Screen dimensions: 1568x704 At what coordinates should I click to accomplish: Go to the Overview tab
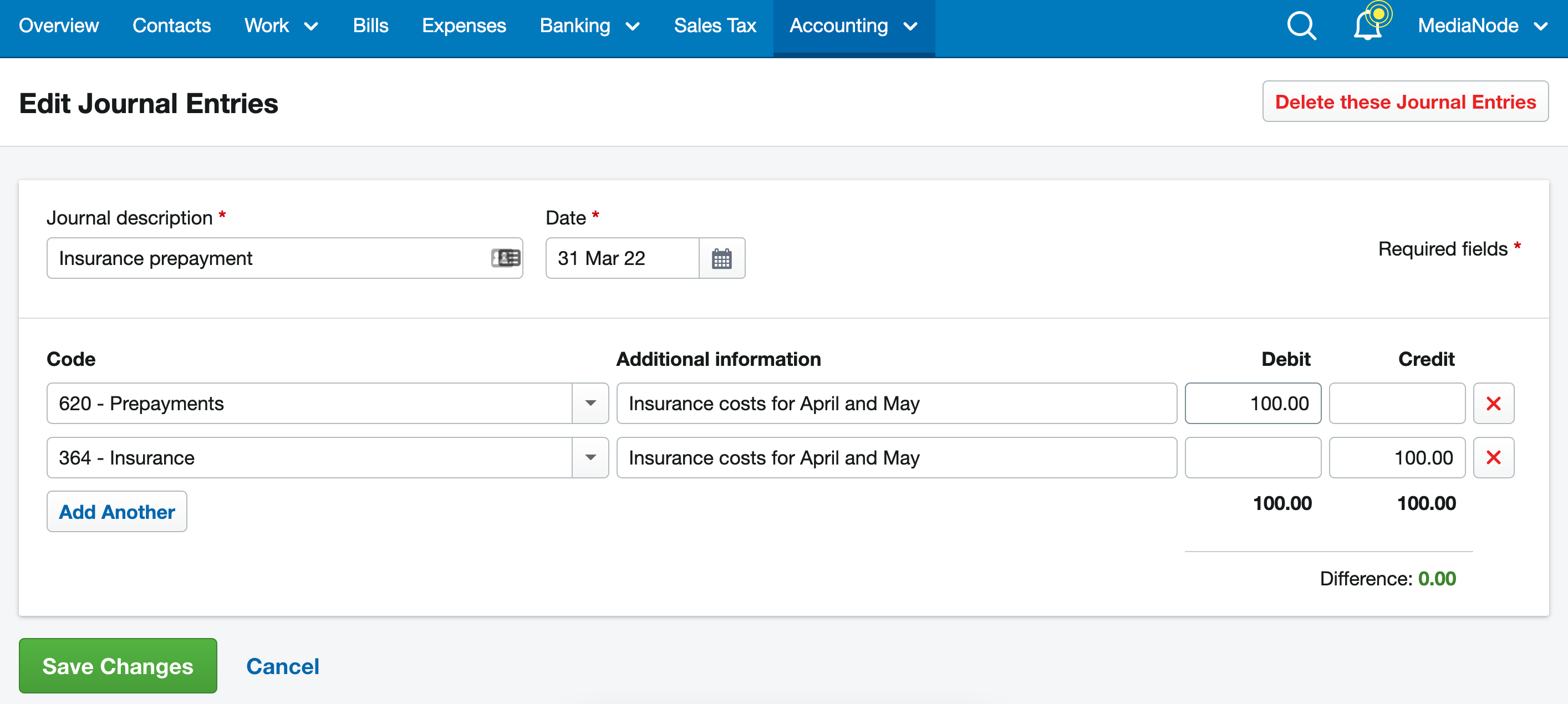(x=58, y=25)
